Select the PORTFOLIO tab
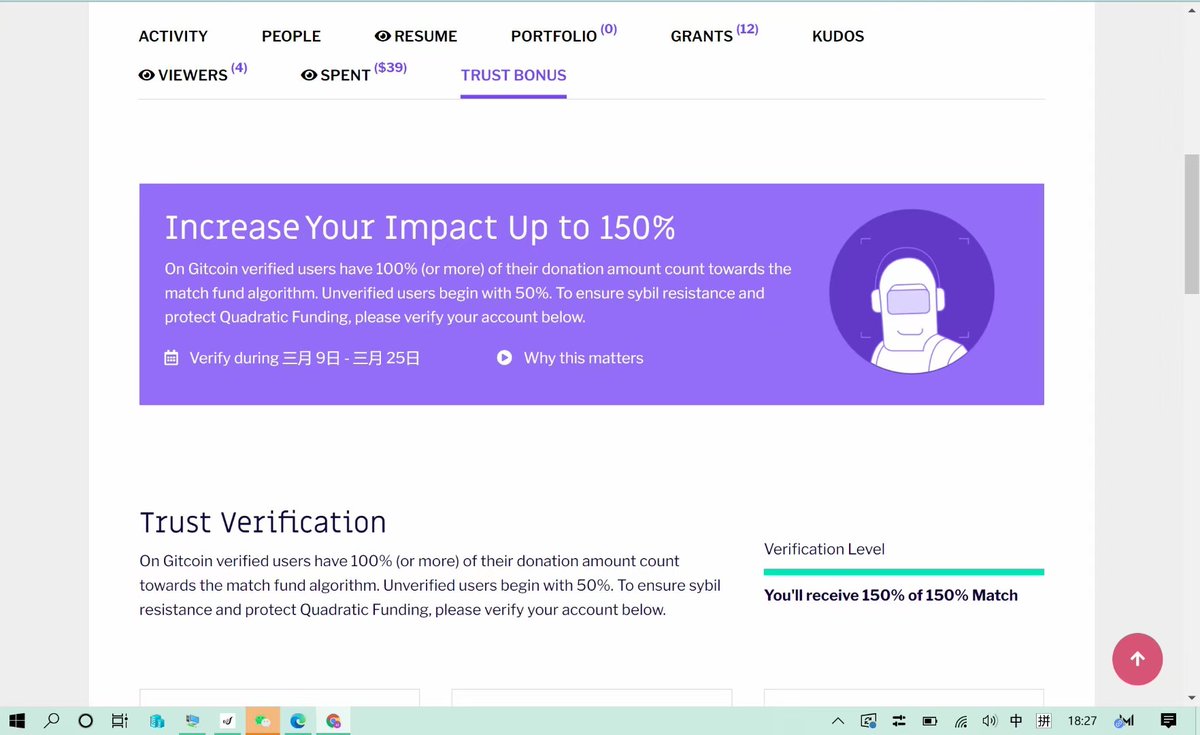1200x735 pixels. click(564, 34)
